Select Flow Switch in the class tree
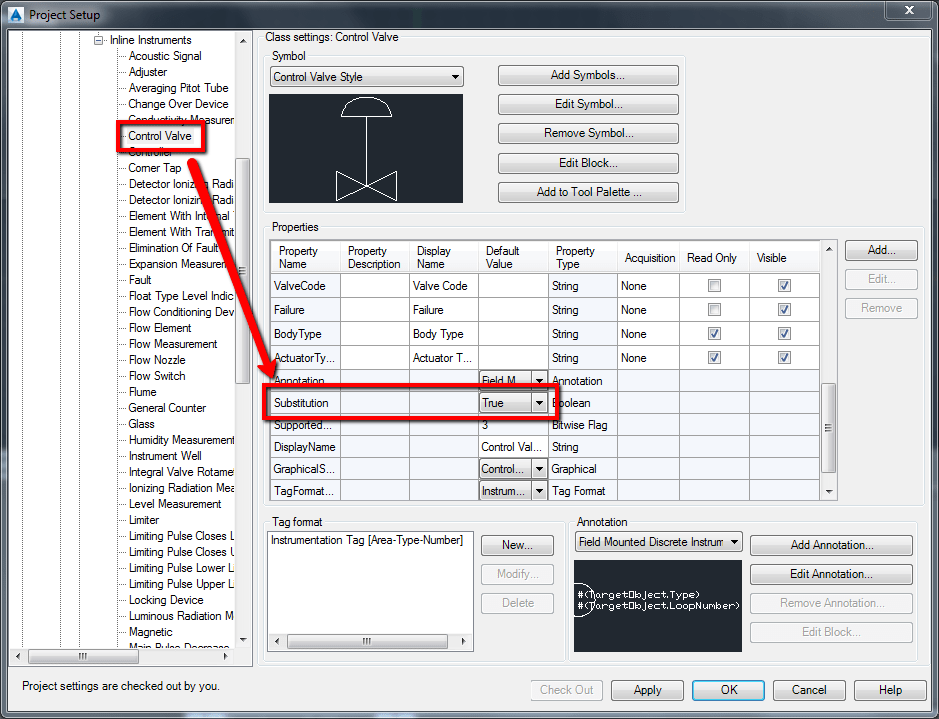This screenshot has width=939, height=719. click(x=157, y=376)
